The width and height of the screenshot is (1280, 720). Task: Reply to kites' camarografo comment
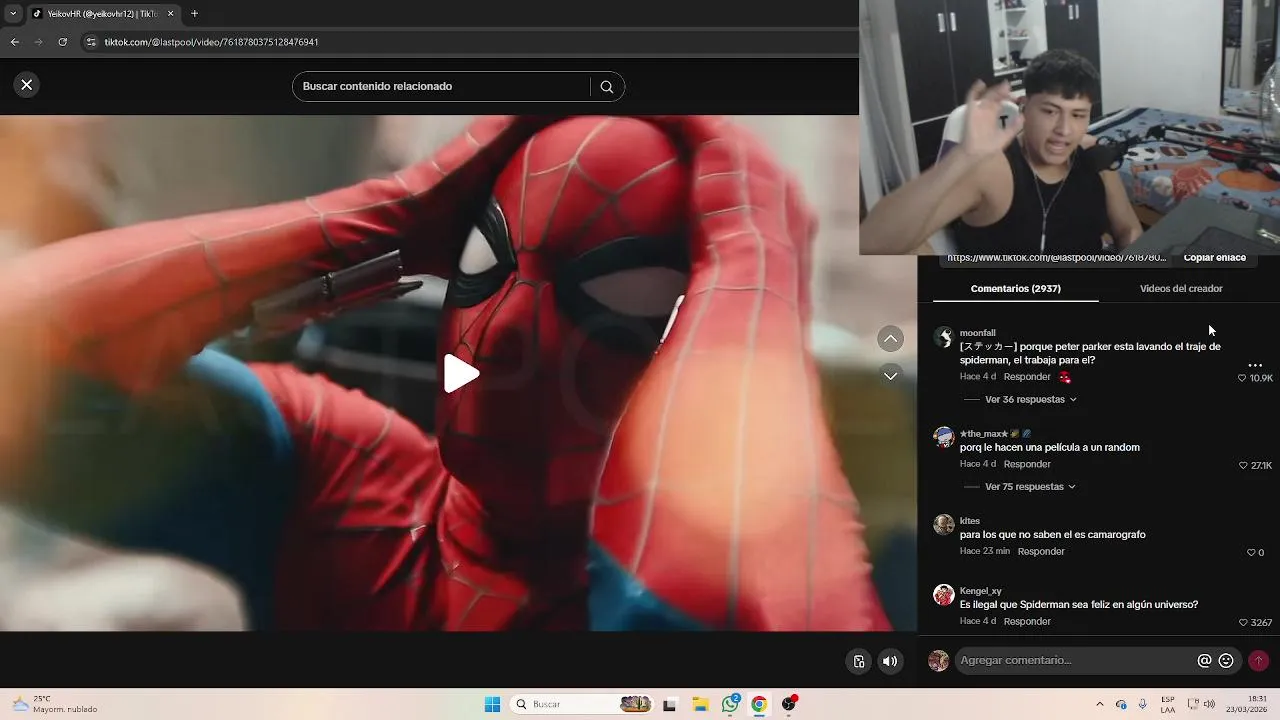pyautogui.click(x=1041, y=551)
